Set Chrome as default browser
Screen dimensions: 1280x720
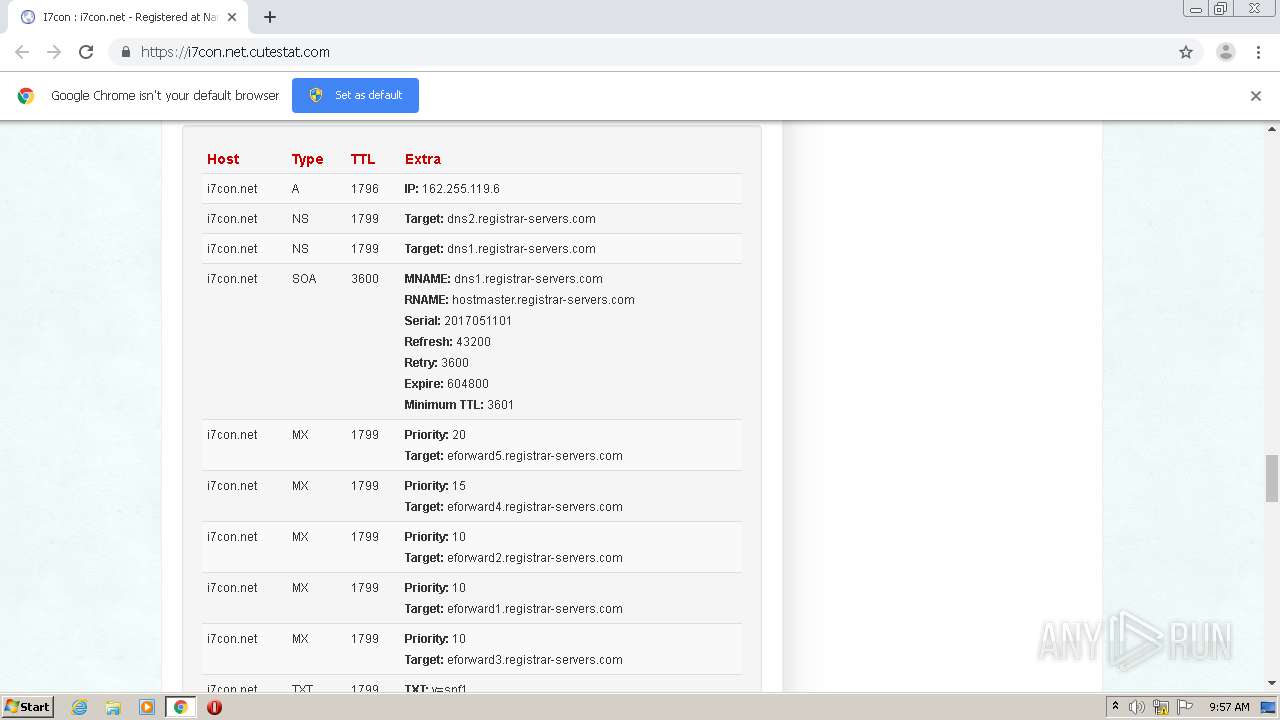click(355, 95)
